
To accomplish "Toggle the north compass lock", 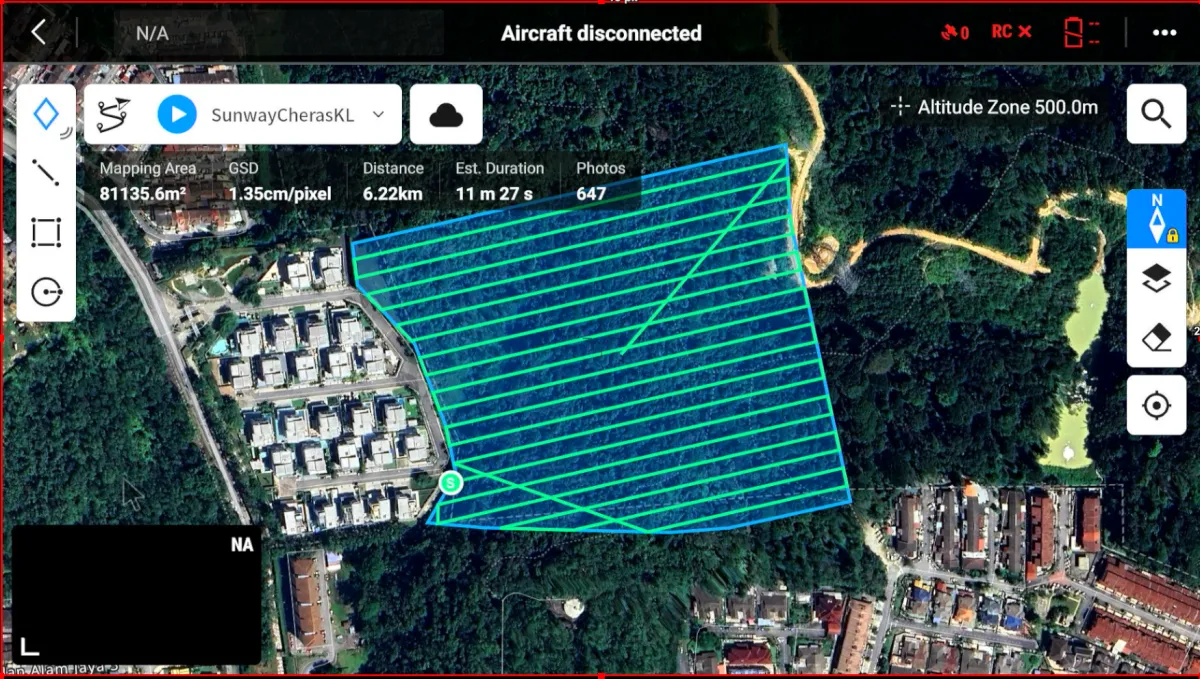I will 1157,219.
